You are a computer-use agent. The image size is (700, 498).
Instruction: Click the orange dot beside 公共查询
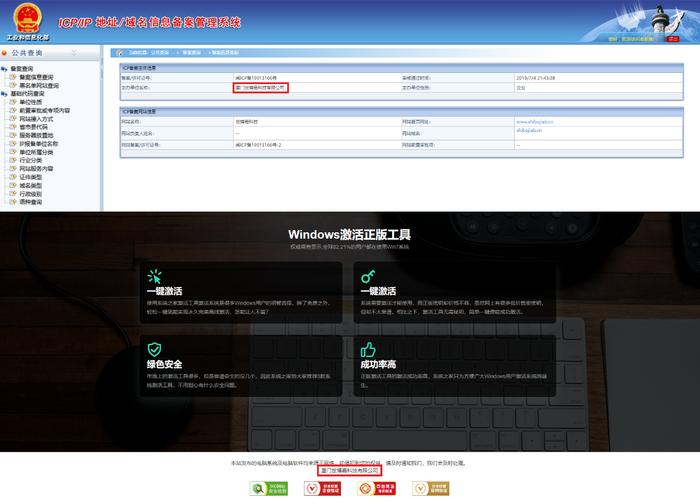tap(4, 53)
